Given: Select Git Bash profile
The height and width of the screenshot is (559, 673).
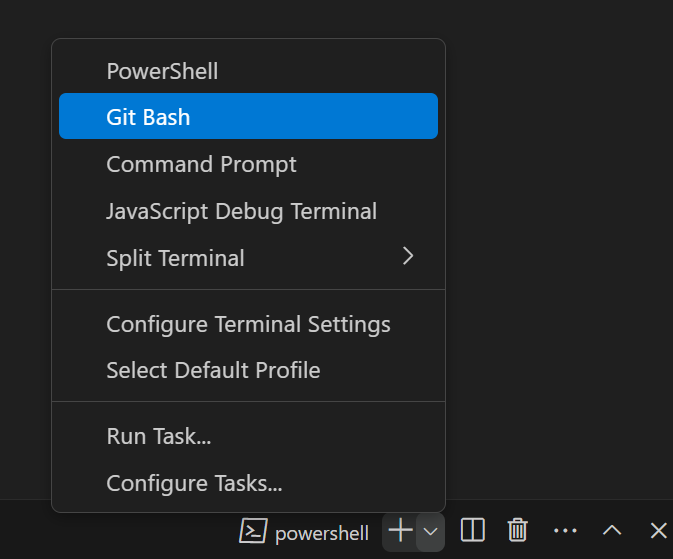Looking at the screenshot, I should pyautogui.click(x=248, y=116).
